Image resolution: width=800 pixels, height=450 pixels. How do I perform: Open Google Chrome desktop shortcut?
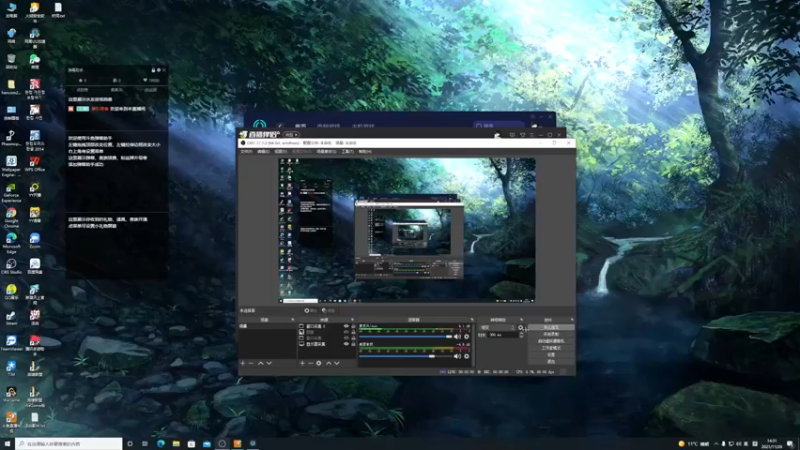tap(11, 216)
